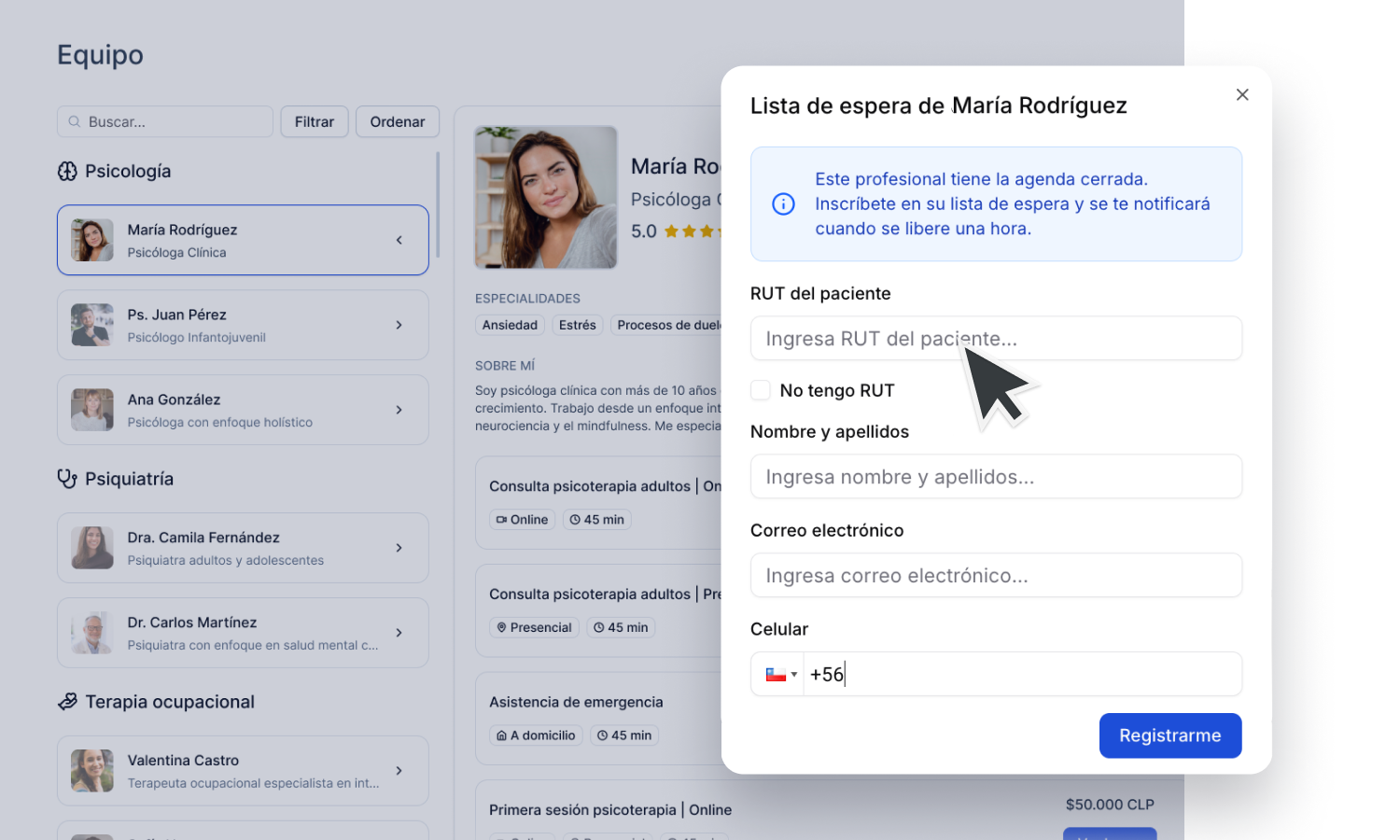Click Ana González avatar
Viewport: 1400px width, 840px height.
pyautogui.click(x=92, y=410)
